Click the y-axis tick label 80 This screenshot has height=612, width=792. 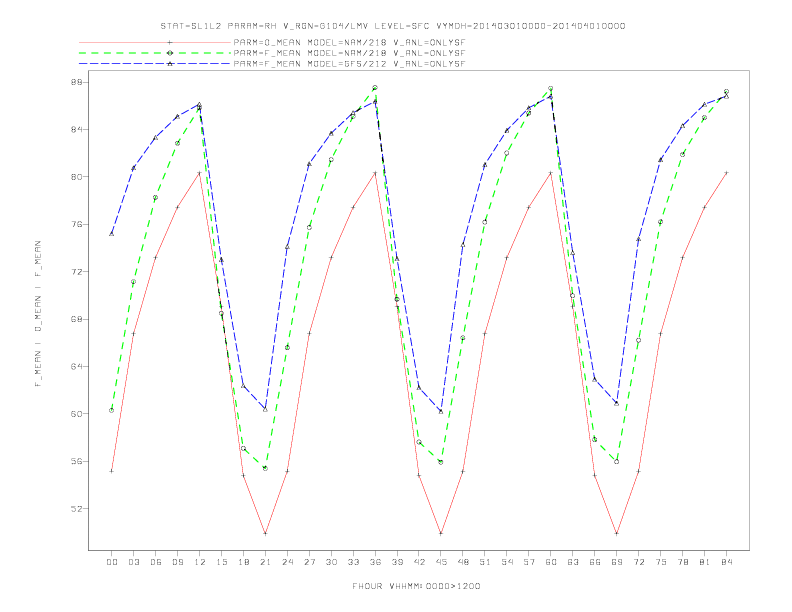tap(76, 177)
